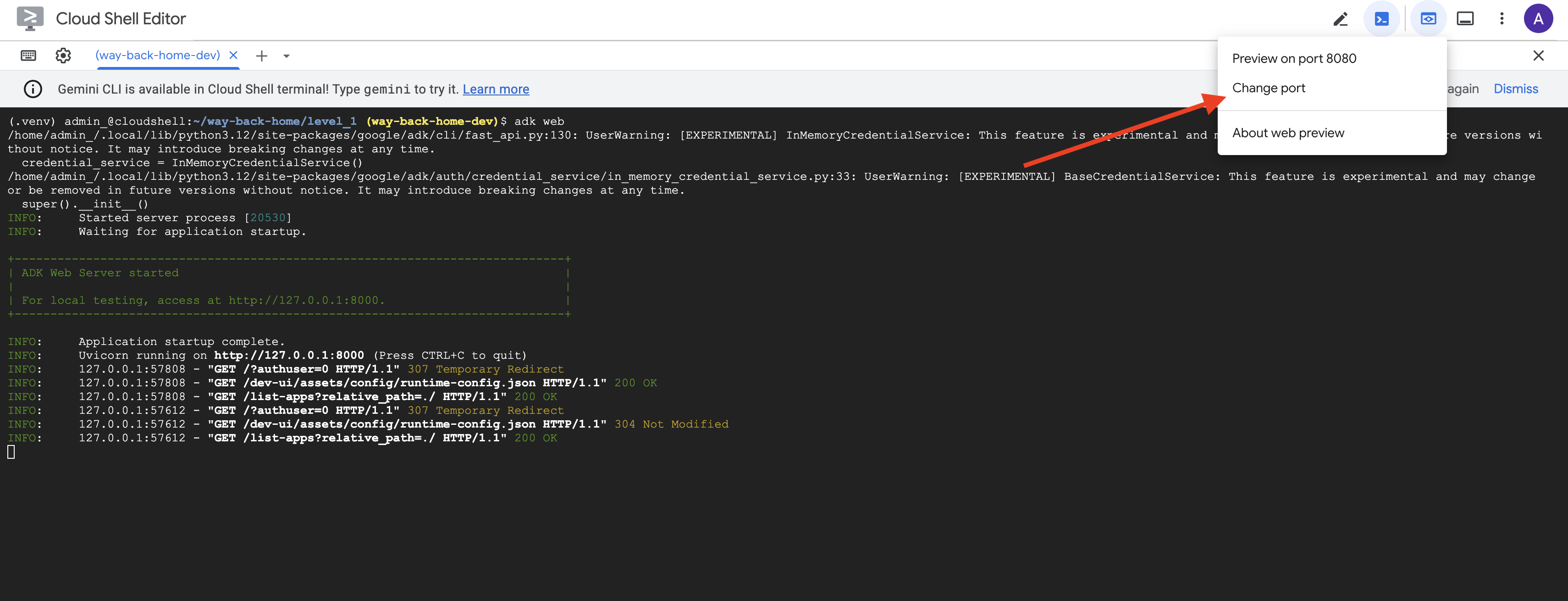Click the terminal cursor prompt area

(11, 452)
